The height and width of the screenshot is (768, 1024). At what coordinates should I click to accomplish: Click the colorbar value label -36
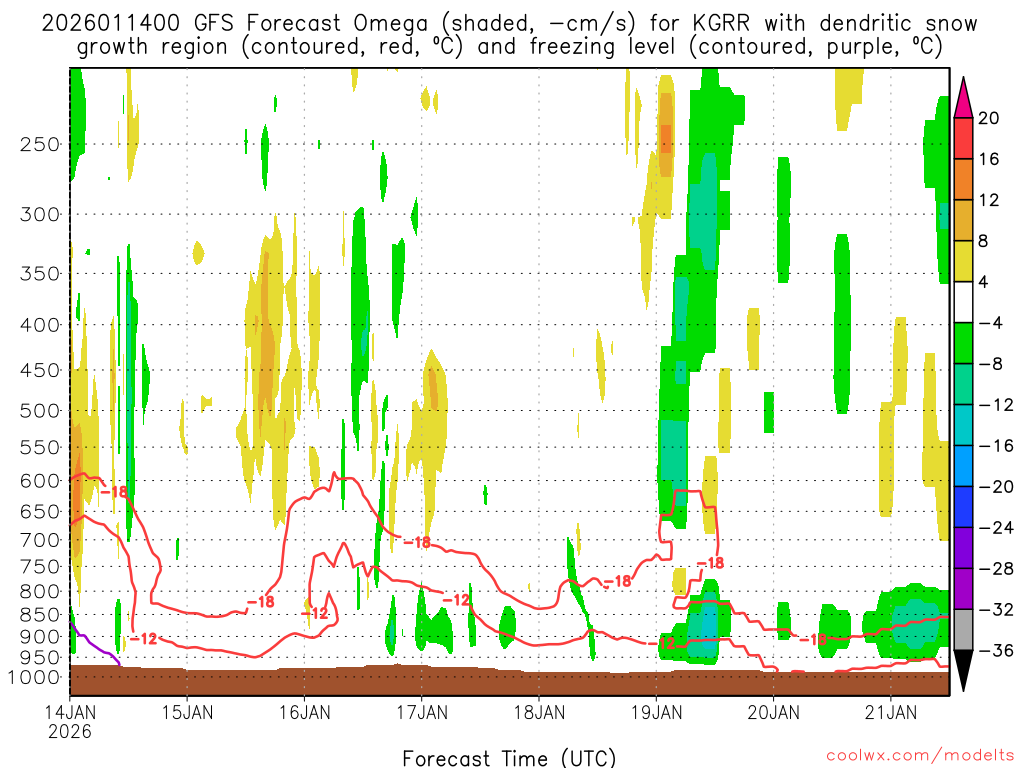[x=995, y=650]
